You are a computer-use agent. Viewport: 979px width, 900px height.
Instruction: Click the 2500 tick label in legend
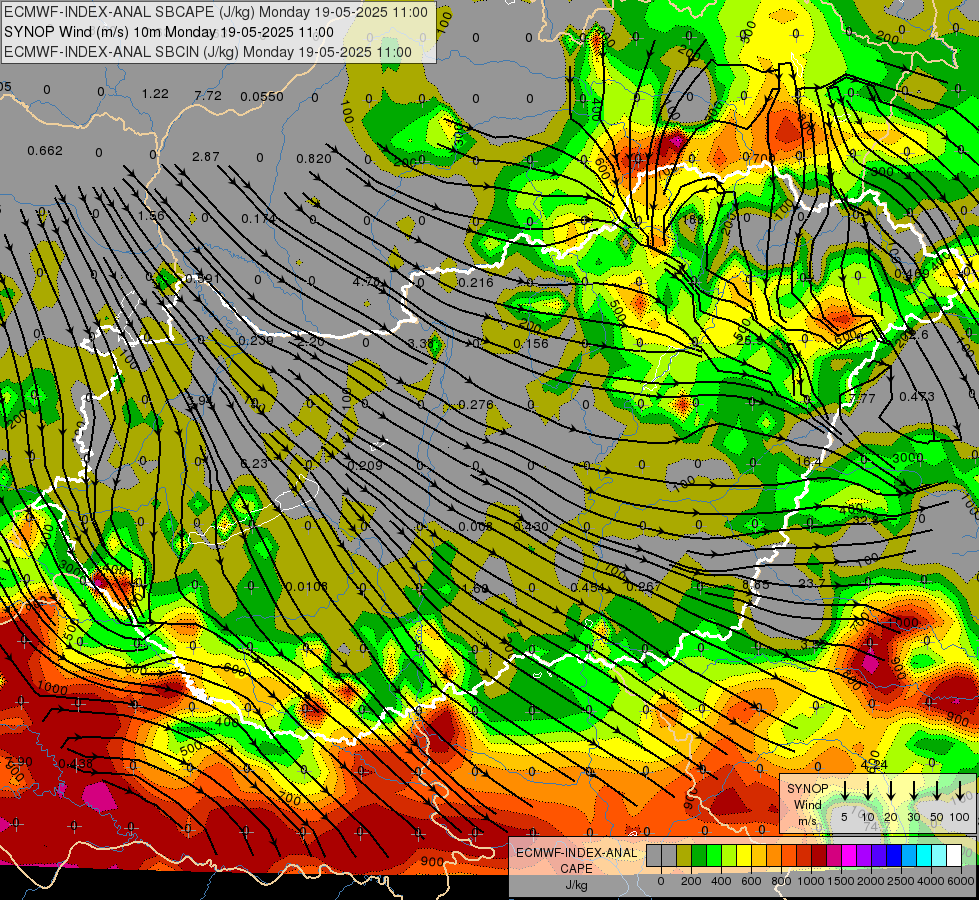coord(901,881)
